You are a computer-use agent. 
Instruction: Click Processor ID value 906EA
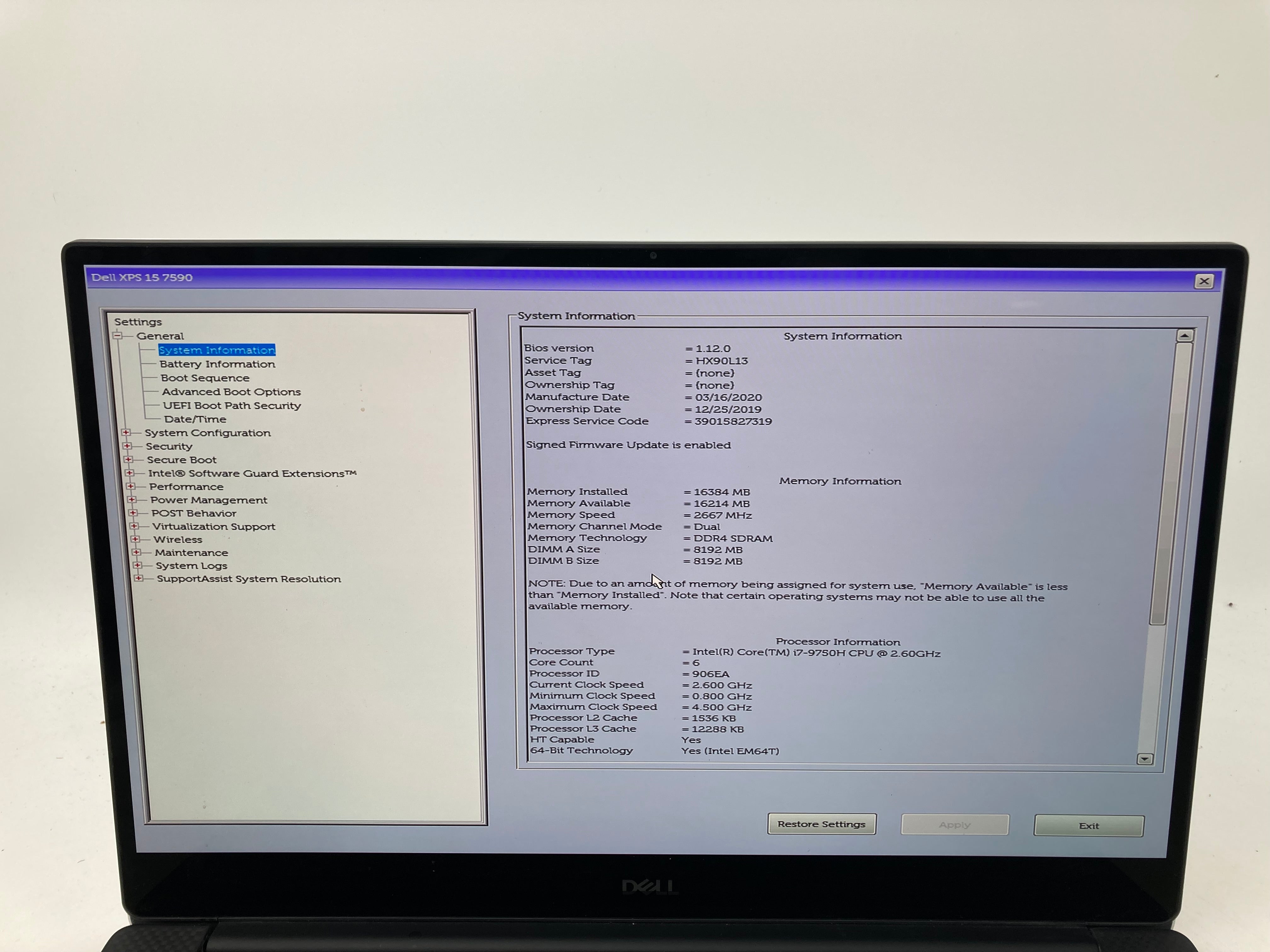[x=710, y=674]
